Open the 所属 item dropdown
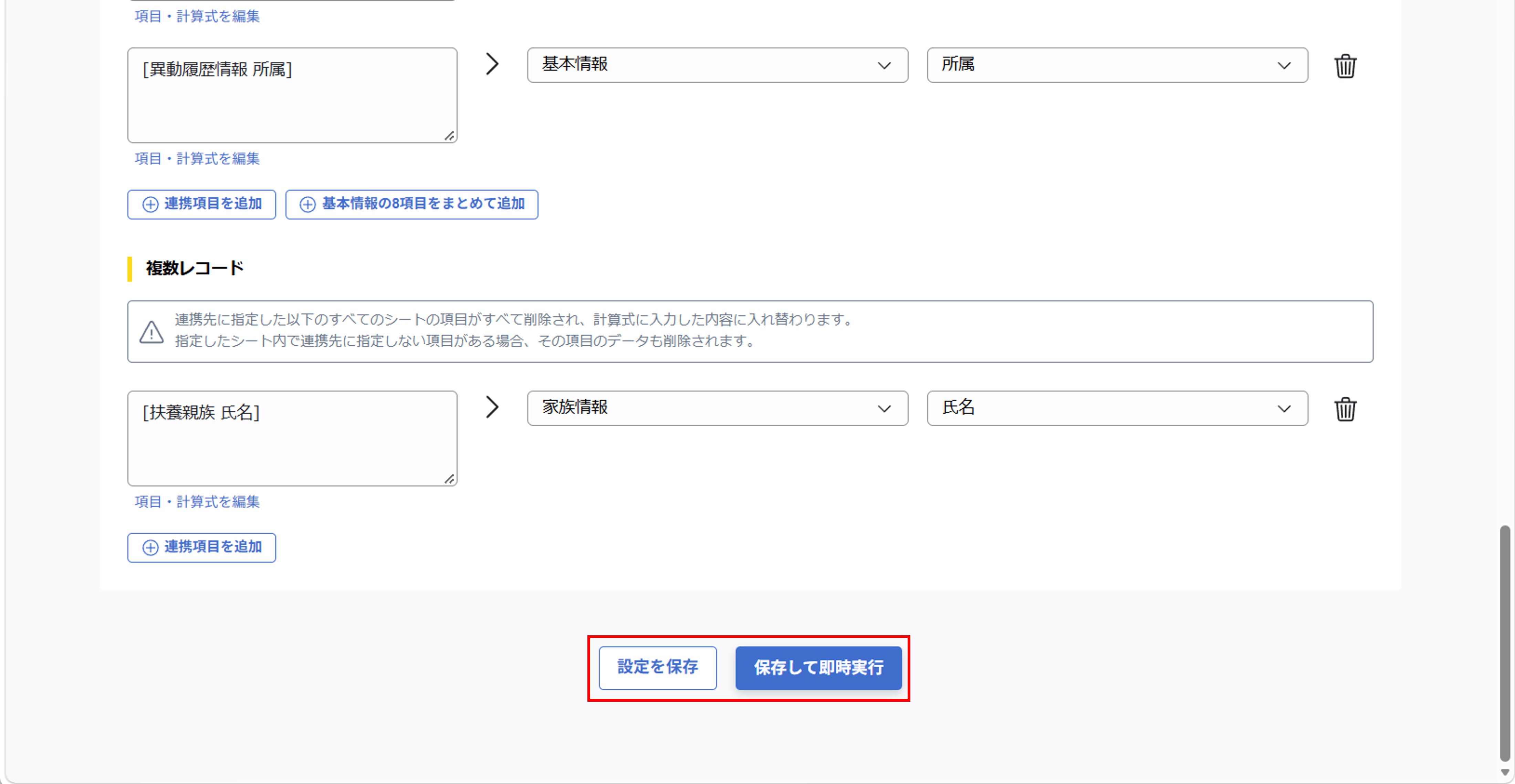 (x=1117, y=65)
